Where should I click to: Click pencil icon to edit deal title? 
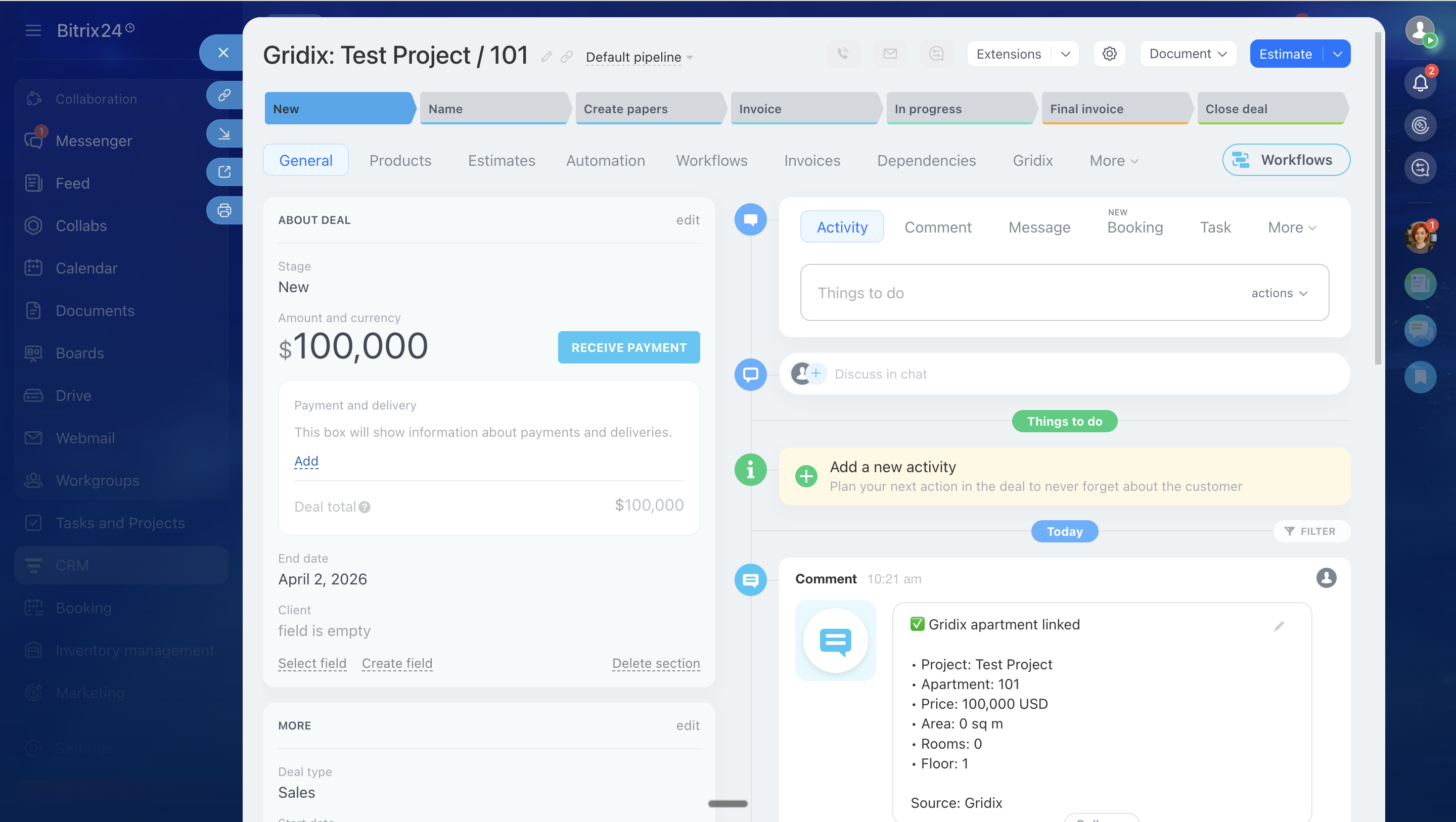tap(546, 57)
